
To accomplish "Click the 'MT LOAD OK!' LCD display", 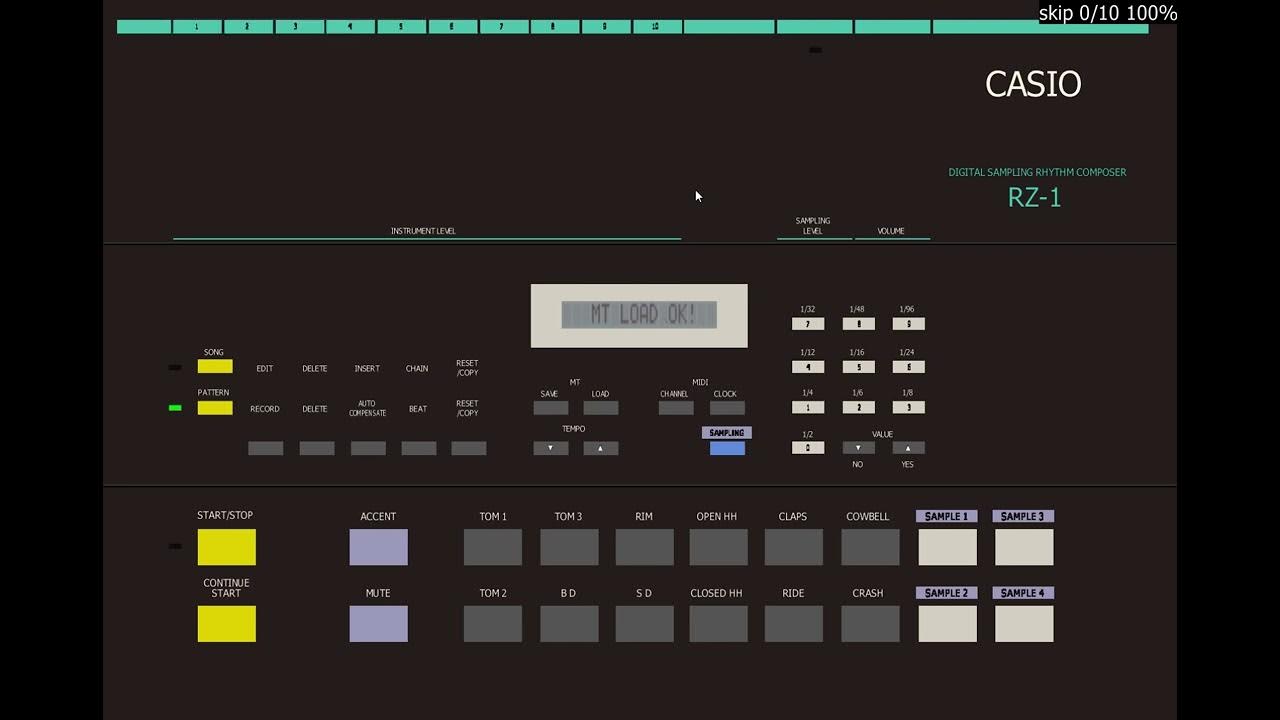I will coord(639,315).
